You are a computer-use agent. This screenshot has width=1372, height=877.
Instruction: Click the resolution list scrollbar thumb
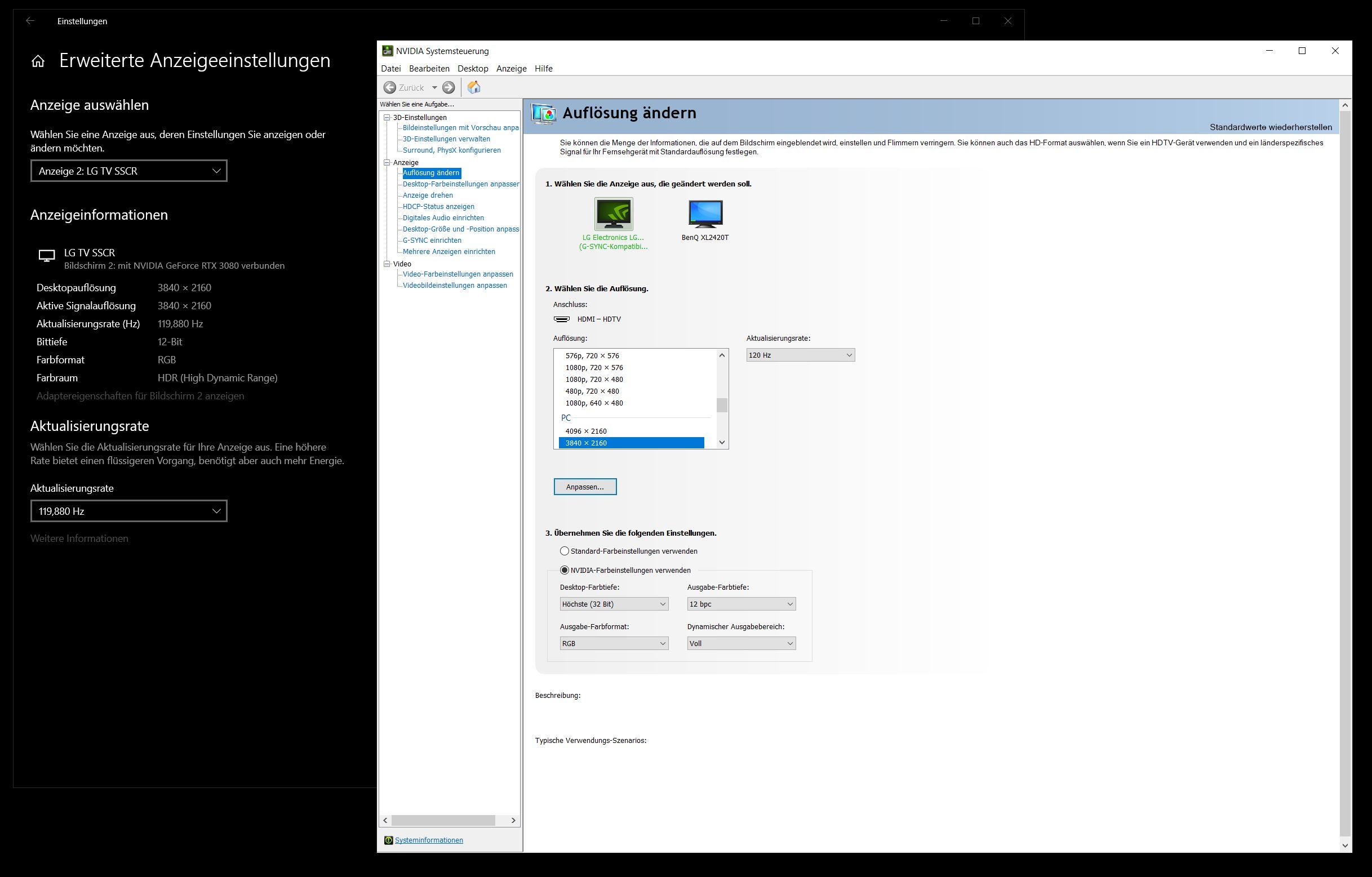722,405
